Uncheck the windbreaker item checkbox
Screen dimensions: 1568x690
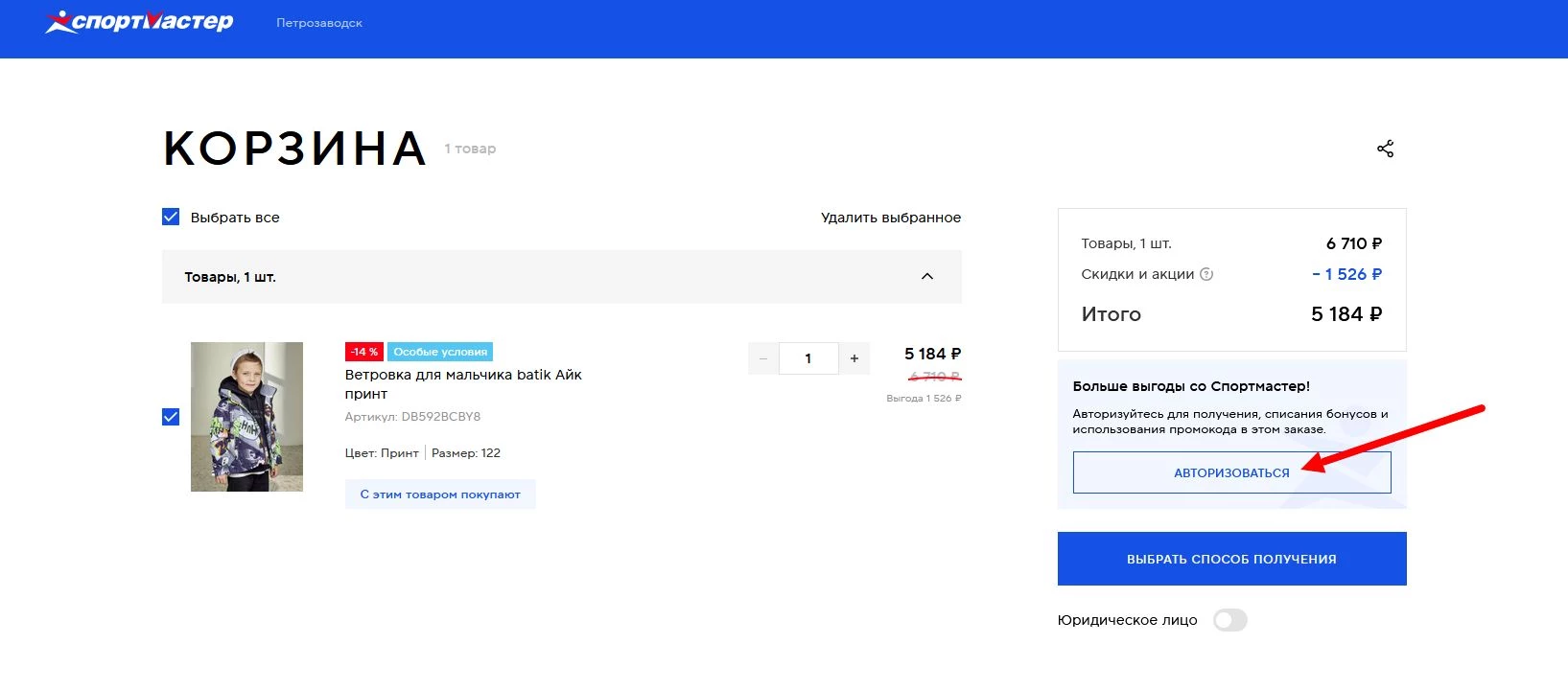click(x=171, y=417)
